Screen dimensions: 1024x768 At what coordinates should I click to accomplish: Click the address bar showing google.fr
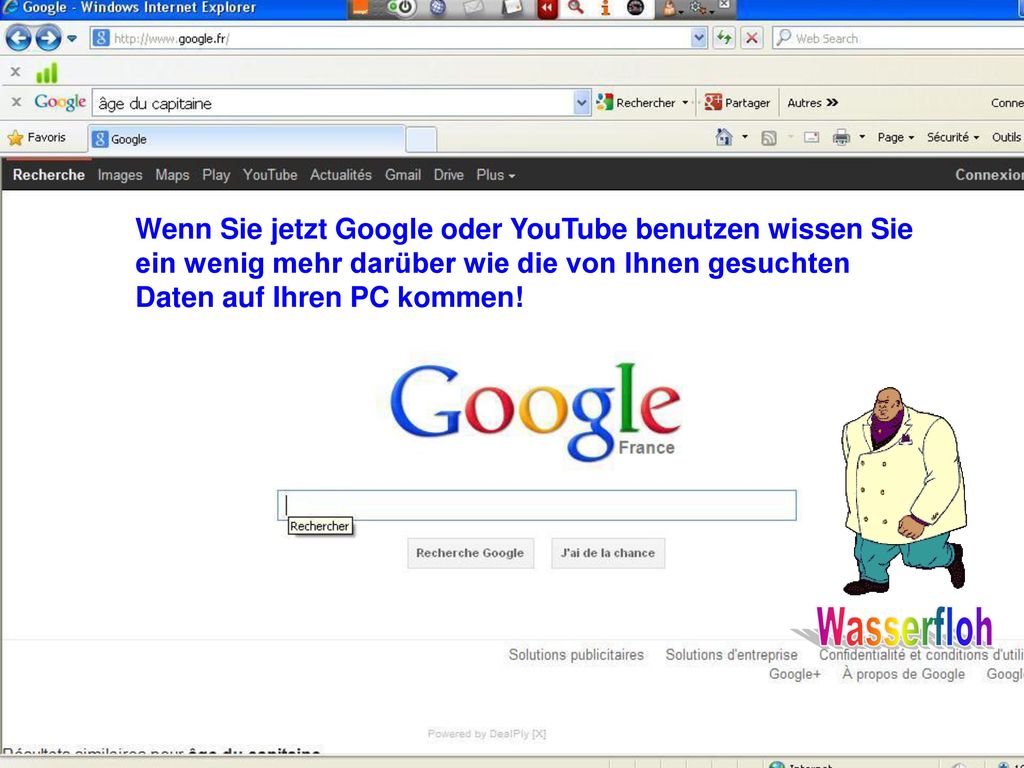coord(400,39)
